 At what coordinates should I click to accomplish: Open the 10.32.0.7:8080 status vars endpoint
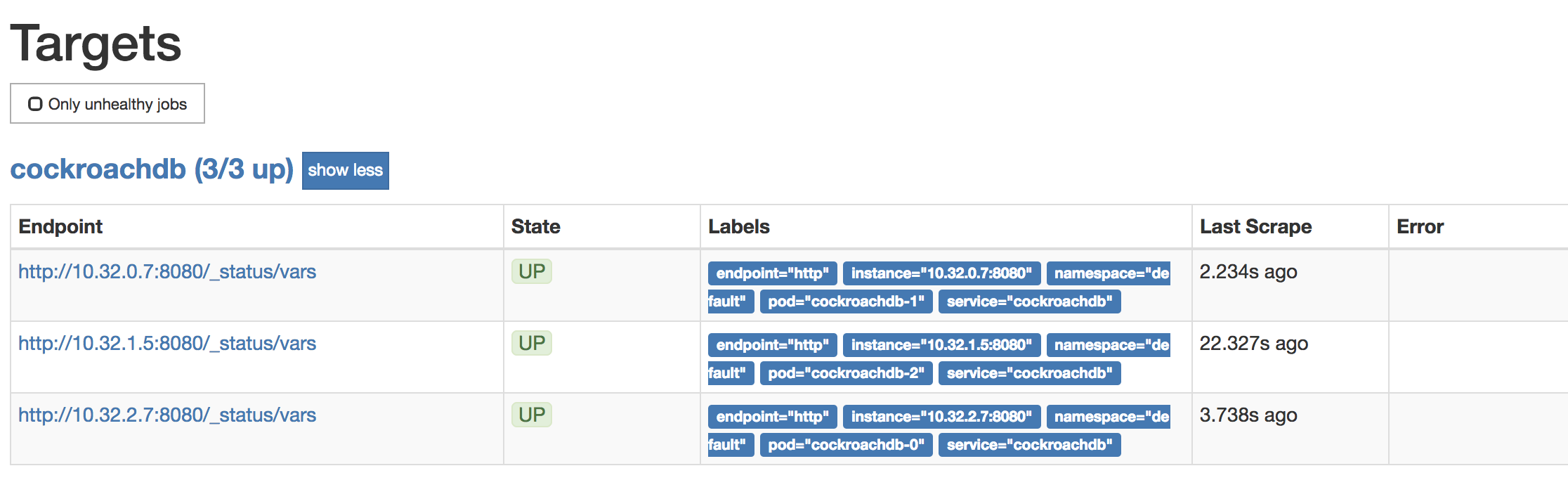167,272
